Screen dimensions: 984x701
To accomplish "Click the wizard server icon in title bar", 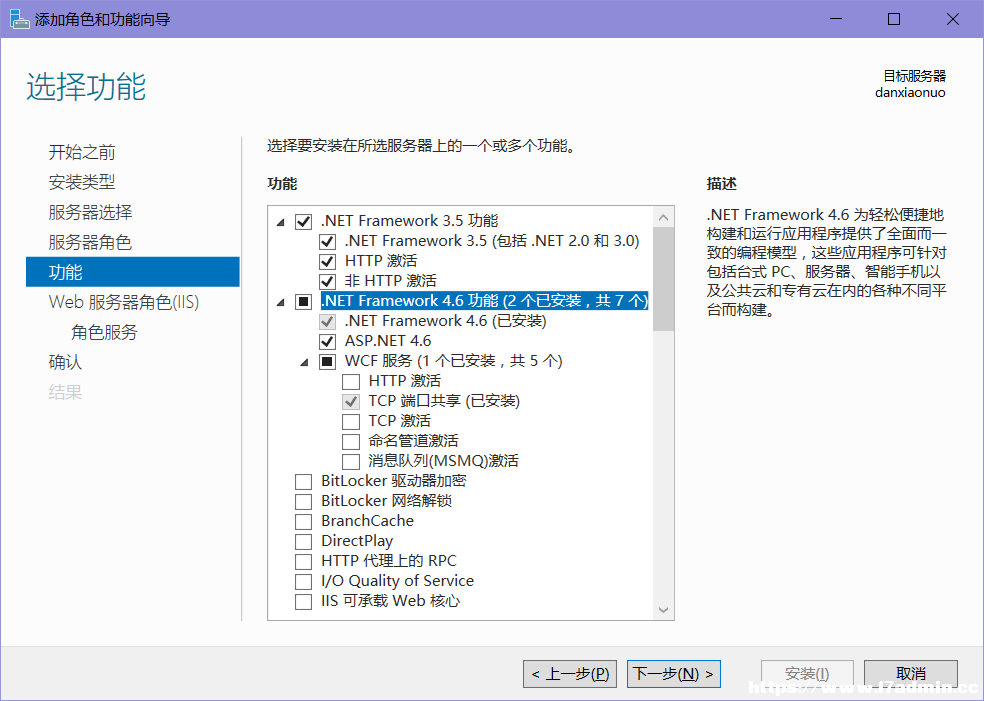I will [x=19, y=19].
